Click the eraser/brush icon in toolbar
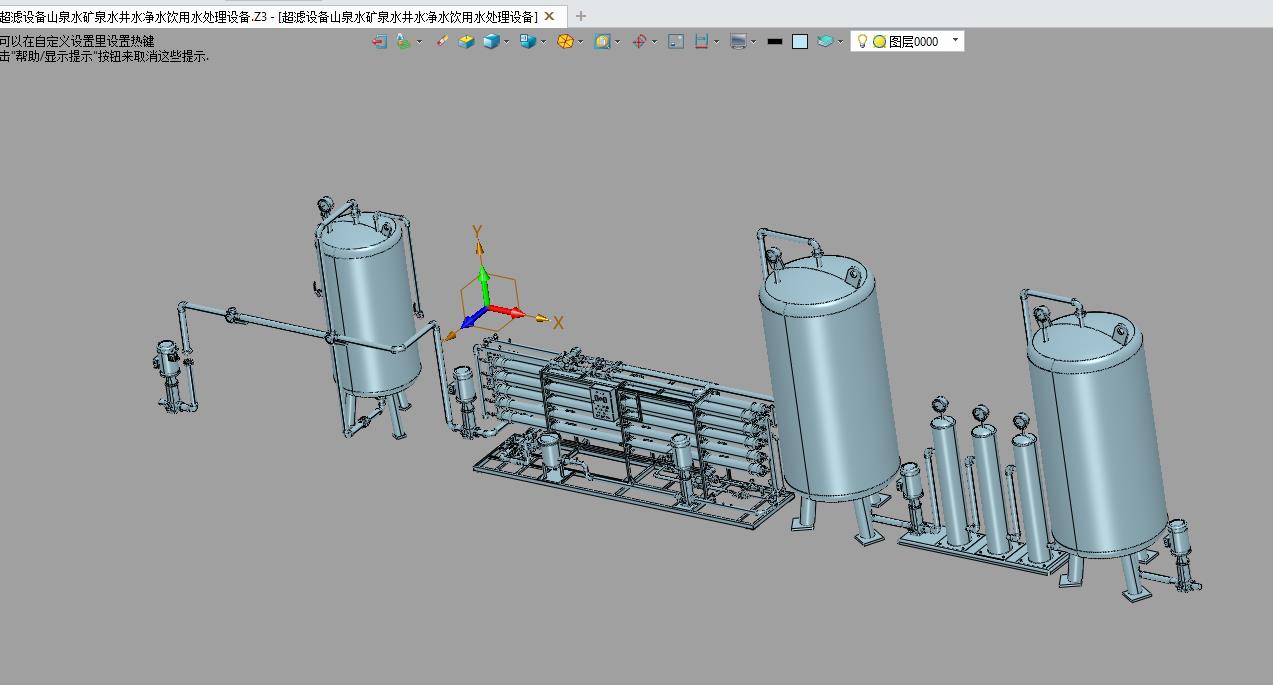This screenshot has height=685, width=1273. (x=441, y=41)
